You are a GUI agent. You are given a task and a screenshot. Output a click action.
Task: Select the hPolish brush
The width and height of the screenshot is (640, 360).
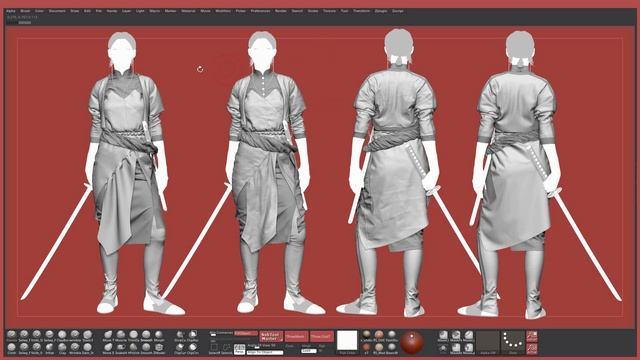click(133, 348)
